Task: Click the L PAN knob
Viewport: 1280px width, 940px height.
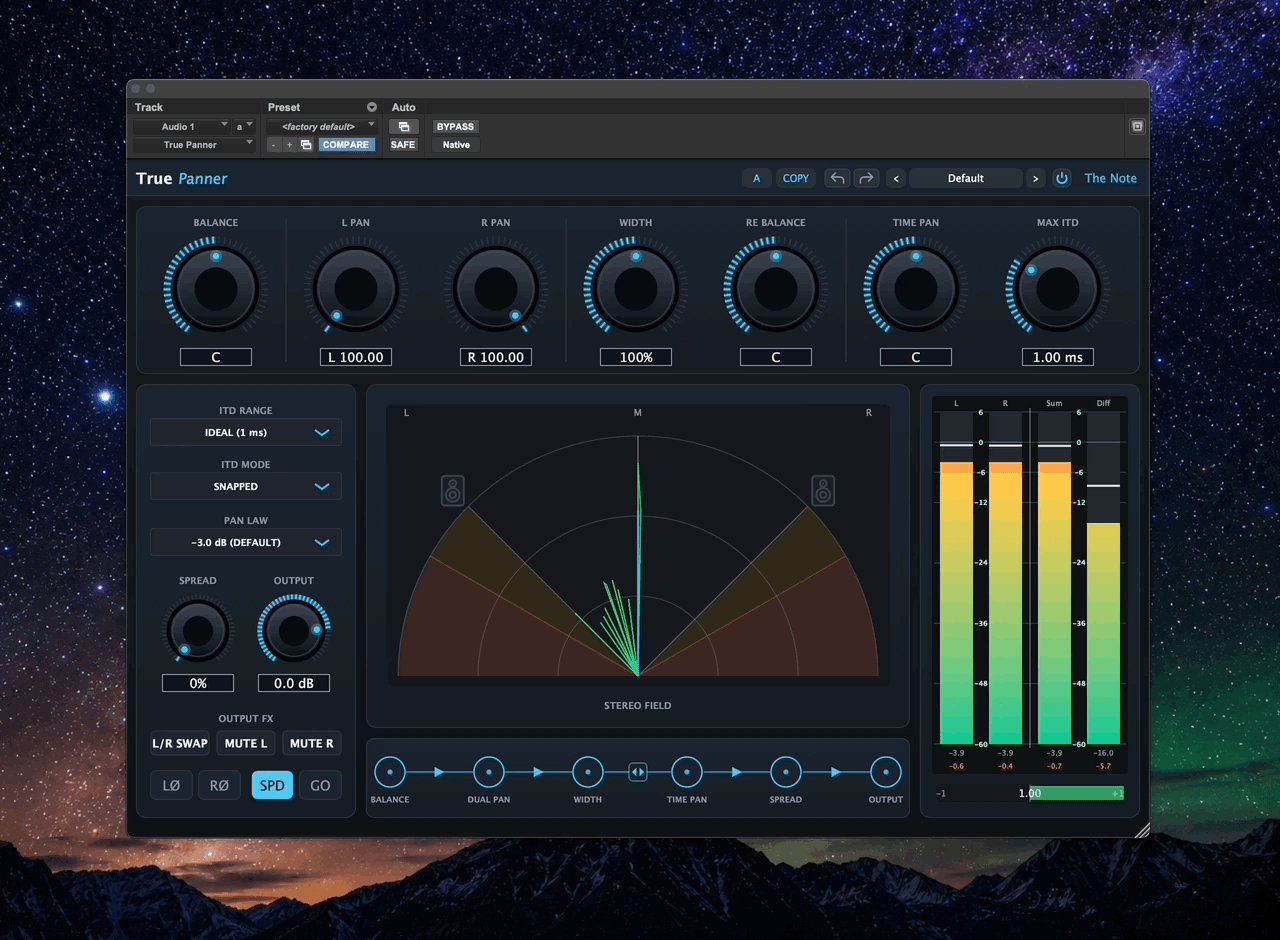Action: [x=356, y=290]
